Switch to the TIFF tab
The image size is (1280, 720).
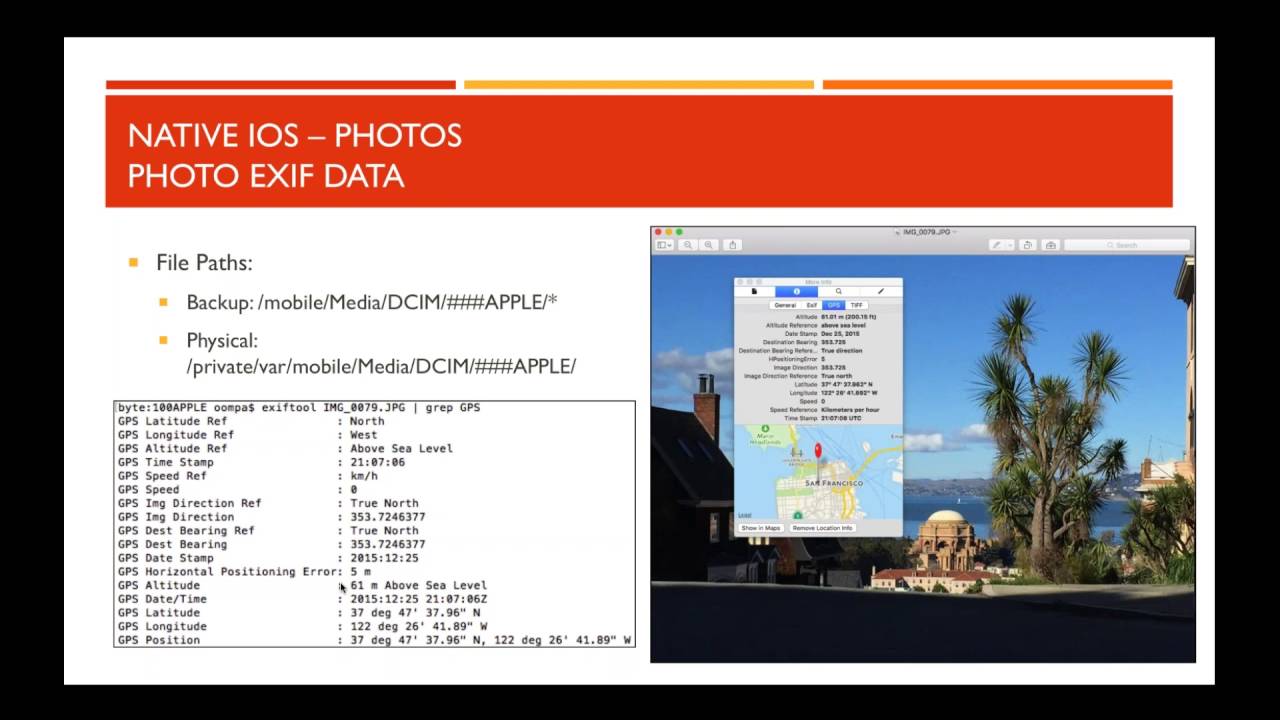pos(856,305)
